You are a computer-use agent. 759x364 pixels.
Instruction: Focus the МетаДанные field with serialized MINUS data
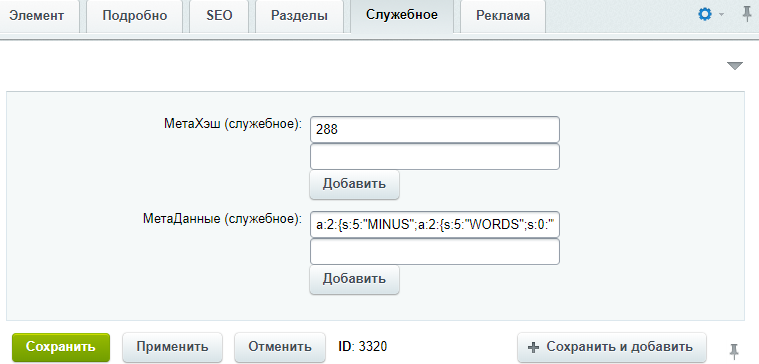(x=435, y=225)
